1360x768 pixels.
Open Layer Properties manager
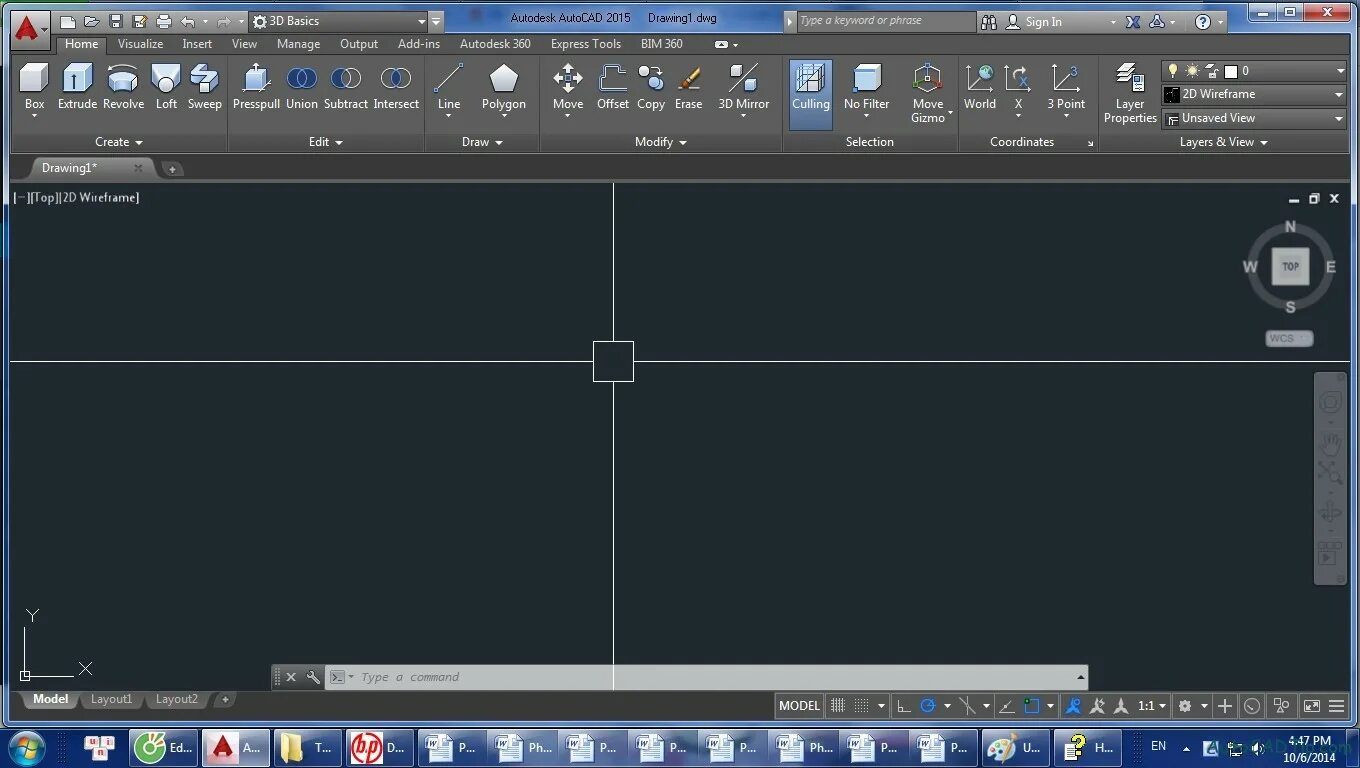click(x=1130, y=93)
